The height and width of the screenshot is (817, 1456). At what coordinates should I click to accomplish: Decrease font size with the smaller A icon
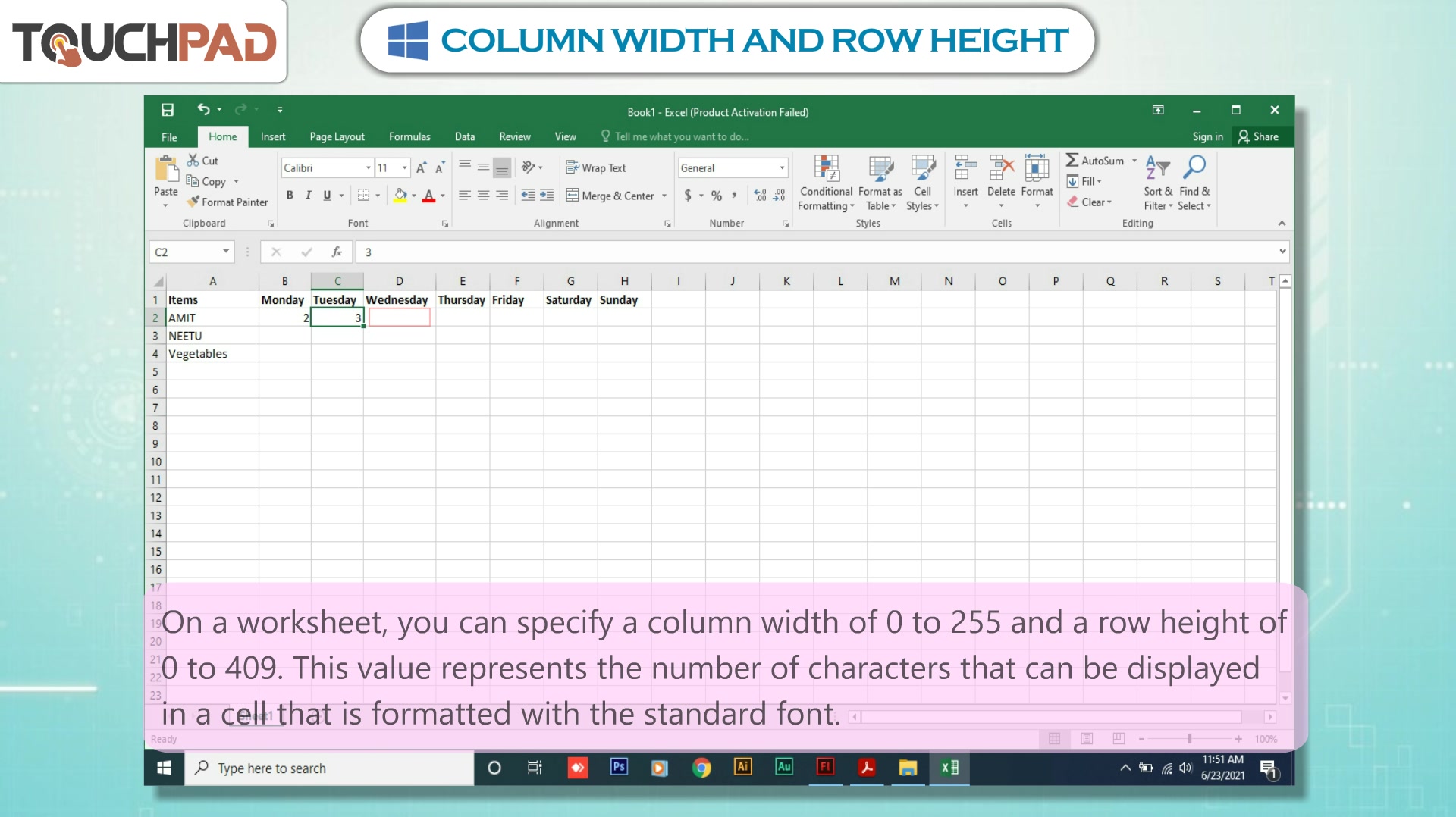tap(440, 167)
